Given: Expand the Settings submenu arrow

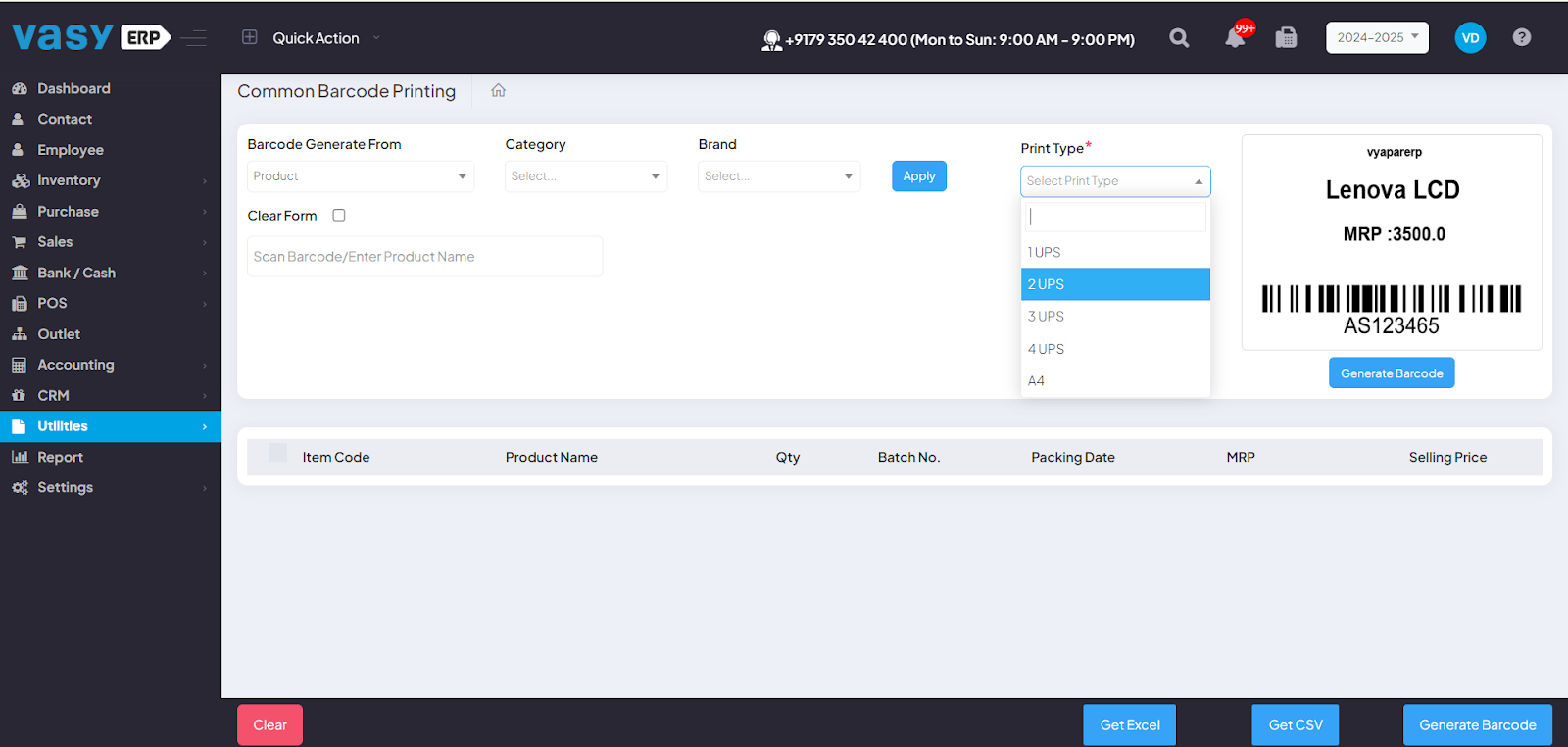Looking at the screenshot, I should [205, 488].
